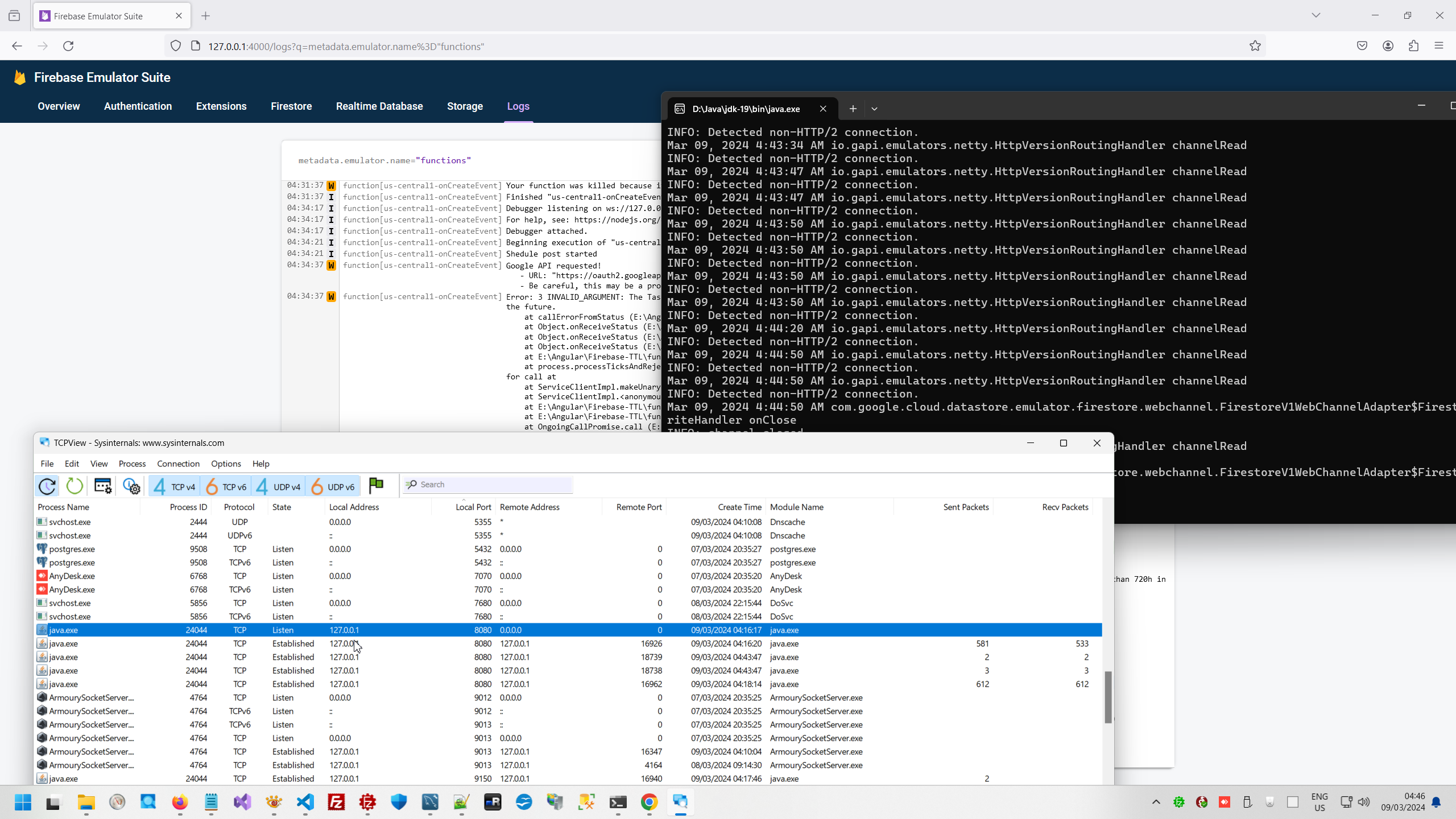Toggle the TCP v6 filter
1456x819 pixels.
pyautogui.click(x=226, y=486)
